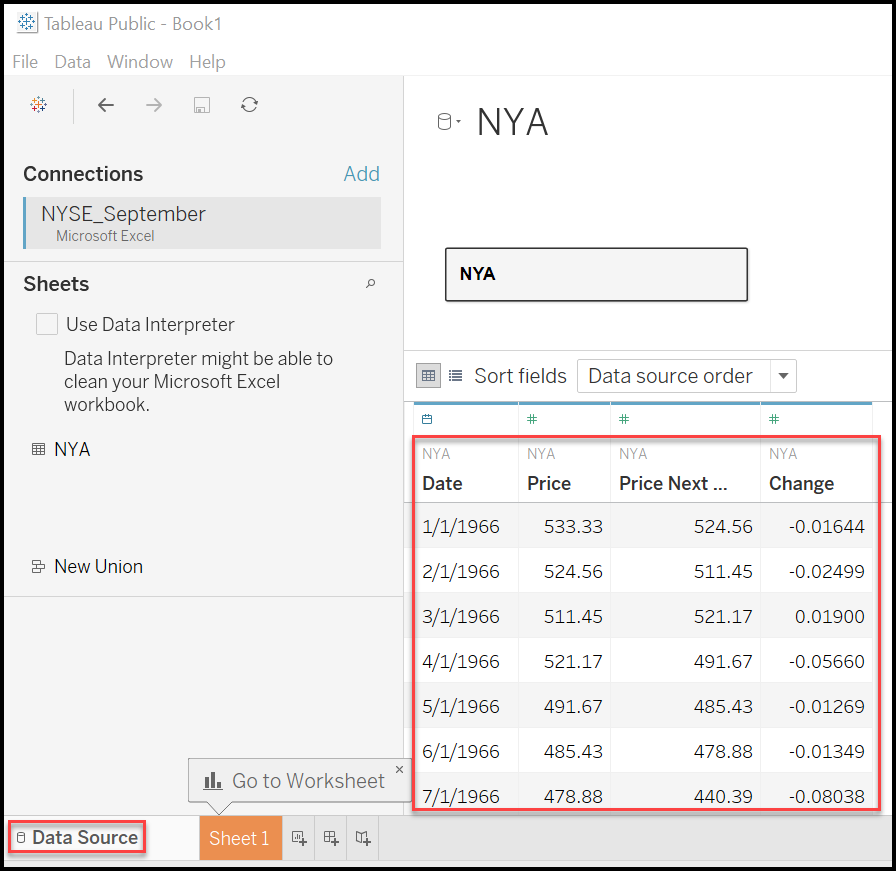Viewport: 896px width, 871px height.
Task: Click the Add link next to Connections
Action: 362,173
